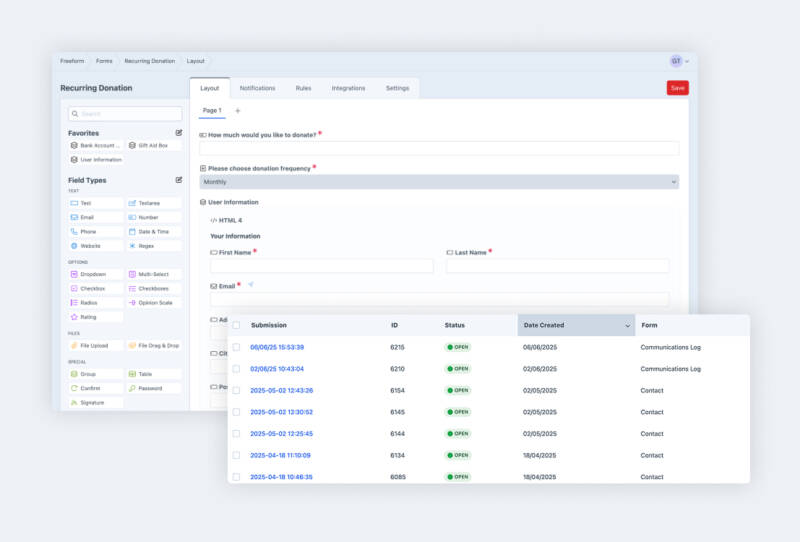
Task: Select the Signature field type
Action: 95,403
